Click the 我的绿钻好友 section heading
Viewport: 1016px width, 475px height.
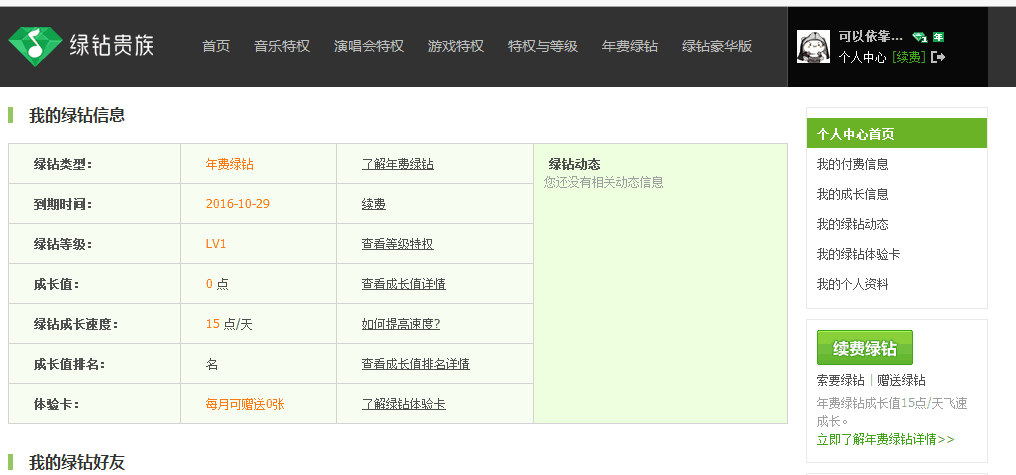point(76,462)
